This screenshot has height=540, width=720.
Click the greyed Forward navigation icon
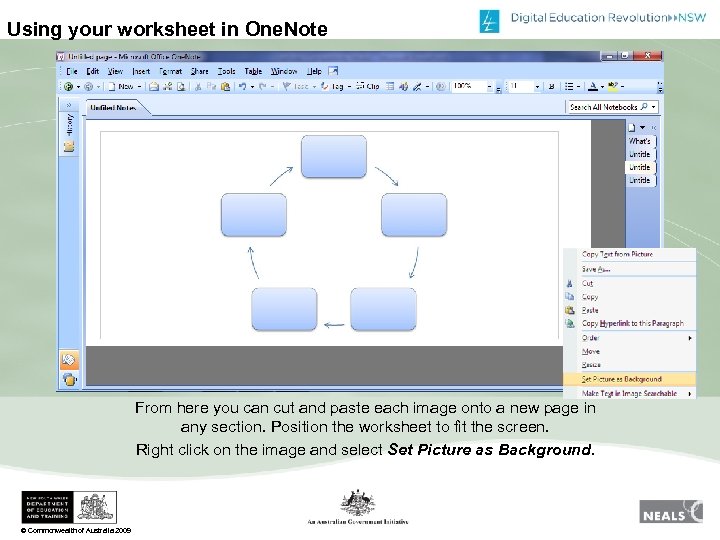point(89,86)
